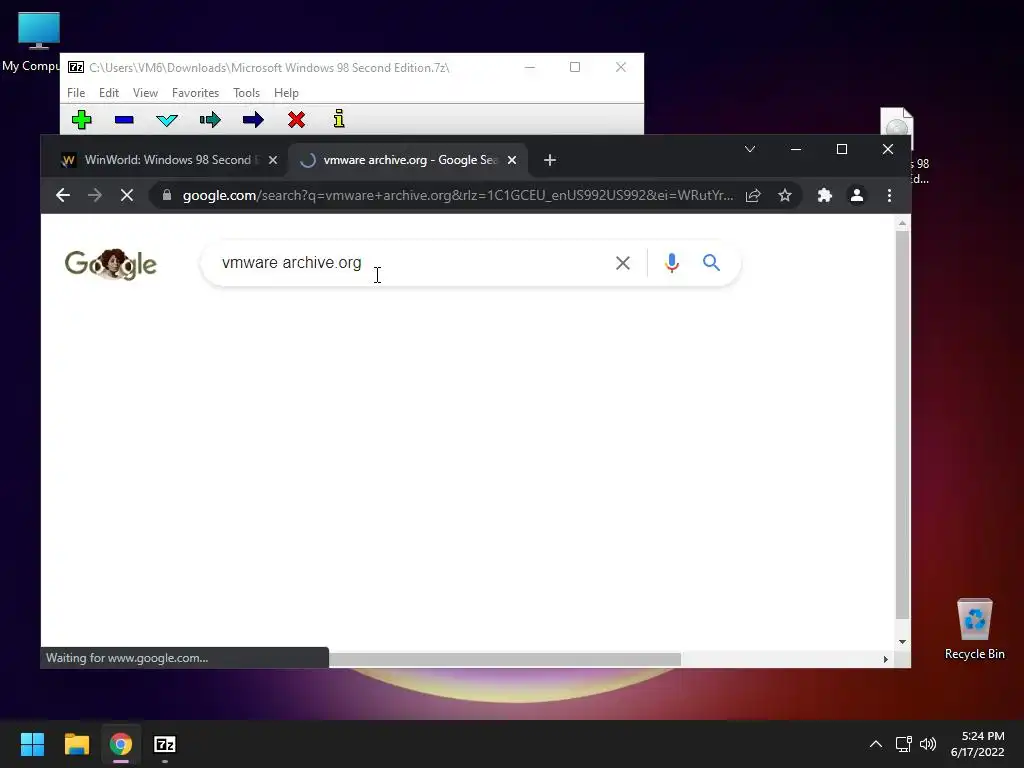Clear the Google search query
Viewport: 1024px width, 768px height.
click(623, 263)
